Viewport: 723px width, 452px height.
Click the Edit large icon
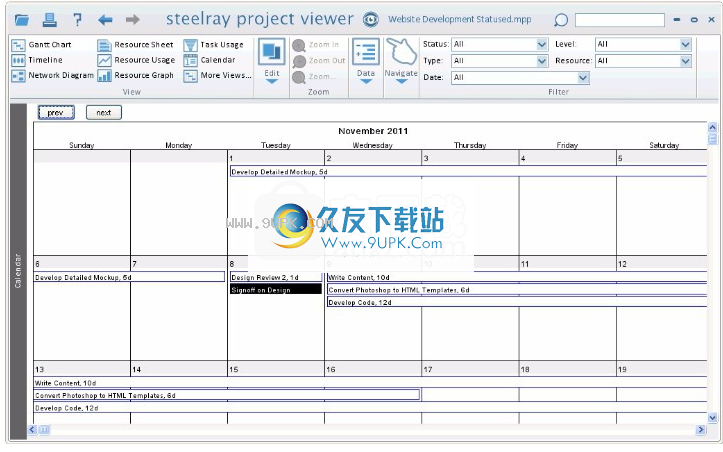click(272, 52)
